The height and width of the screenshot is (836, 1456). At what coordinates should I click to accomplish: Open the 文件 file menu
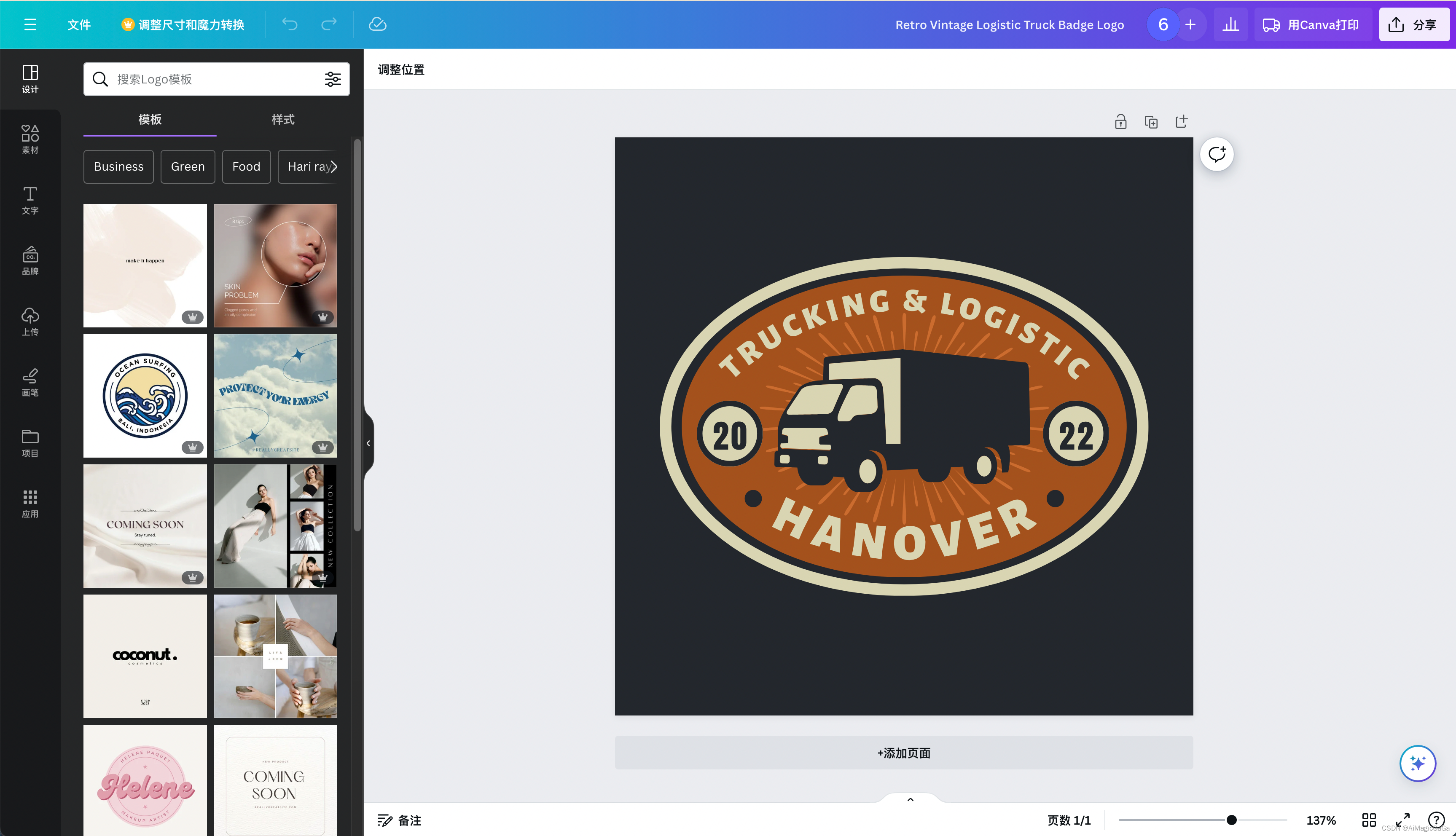point(79,25)
